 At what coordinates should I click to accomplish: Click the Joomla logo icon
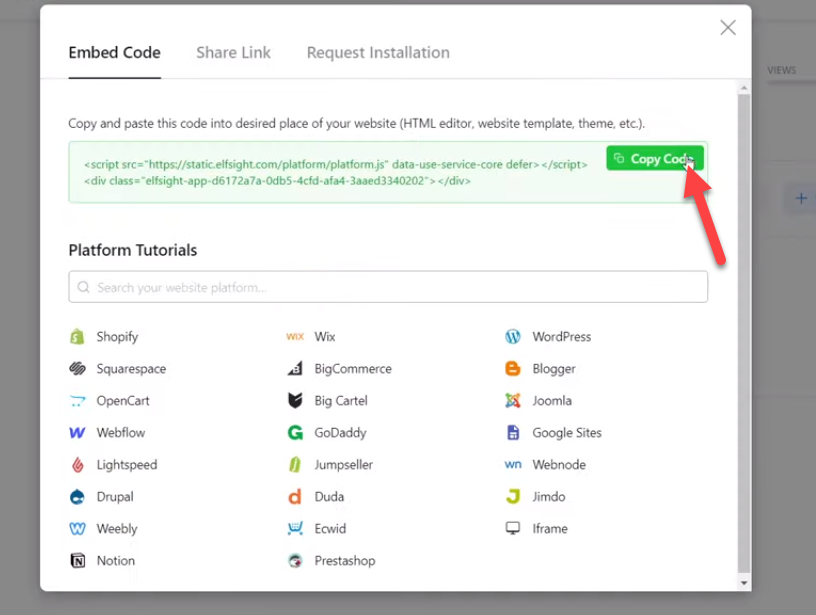tap(513, 401)
